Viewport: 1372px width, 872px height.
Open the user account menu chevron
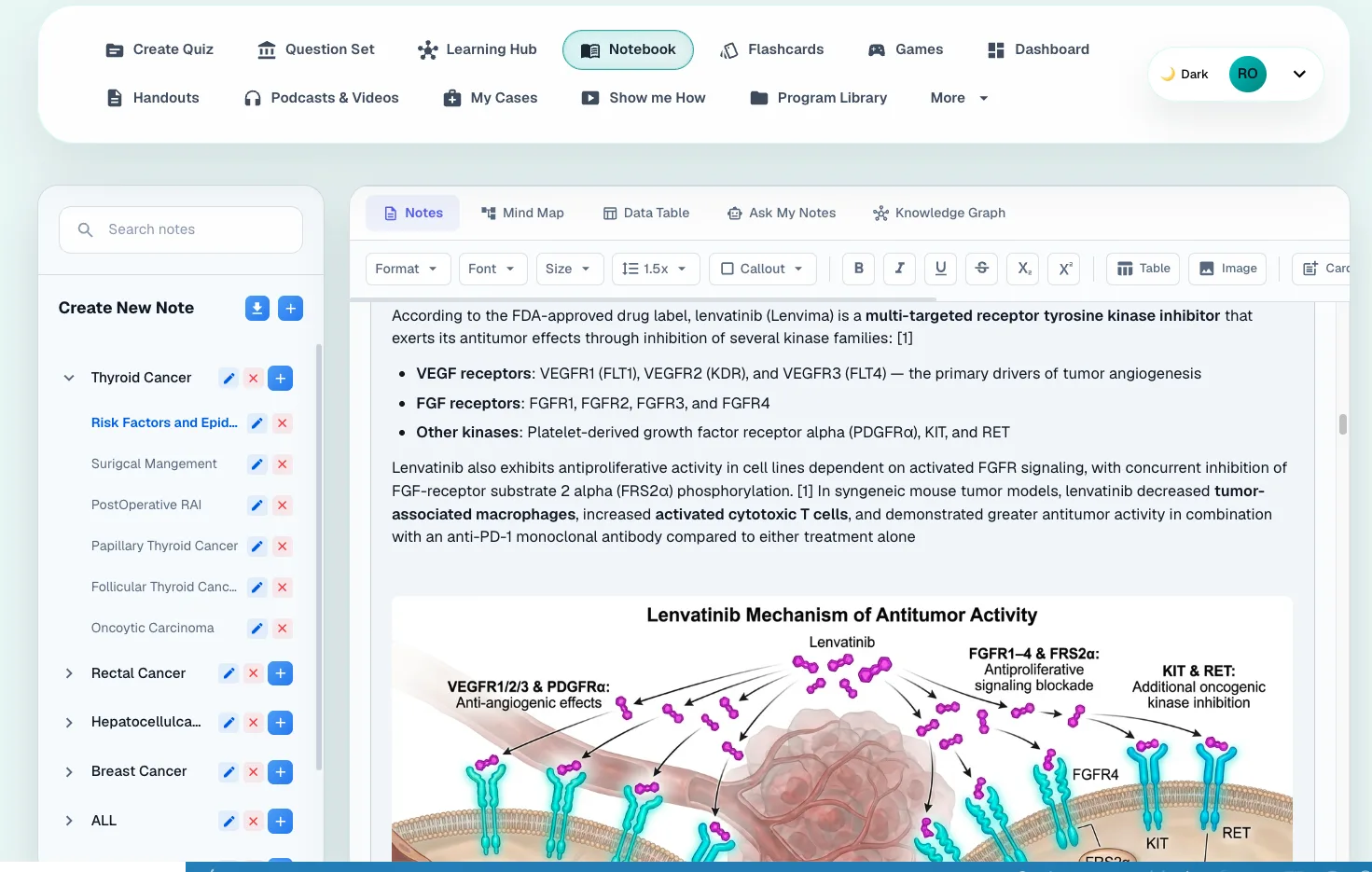tap(1299, 74)
